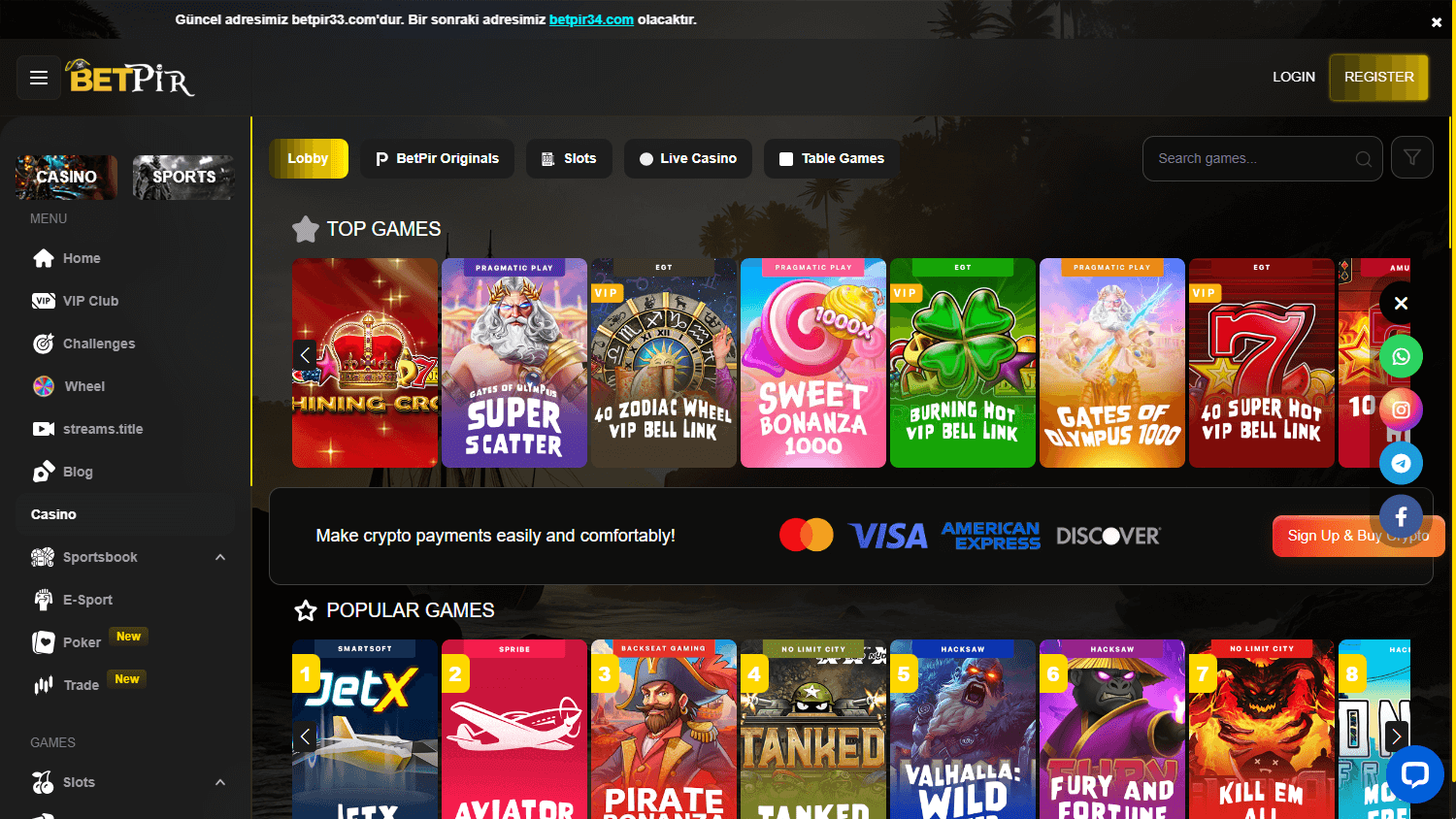Viewport: 1456px width, 819px height.
Task: Open the Telegram social icon
Action: [x=1401, y=463]
